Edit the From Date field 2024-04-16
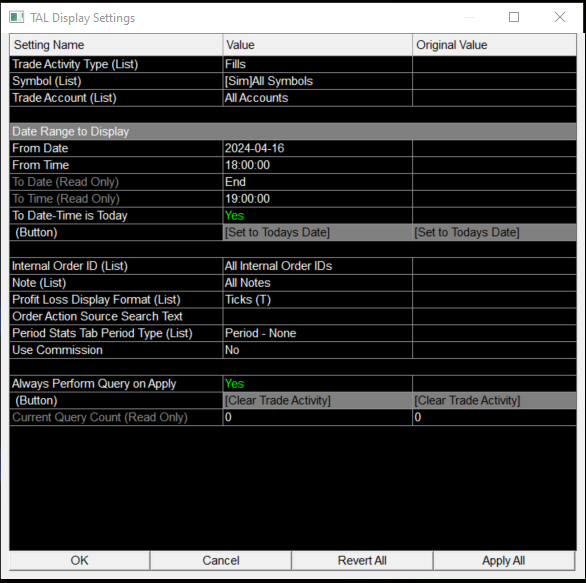586x583 pixels. 318,148
